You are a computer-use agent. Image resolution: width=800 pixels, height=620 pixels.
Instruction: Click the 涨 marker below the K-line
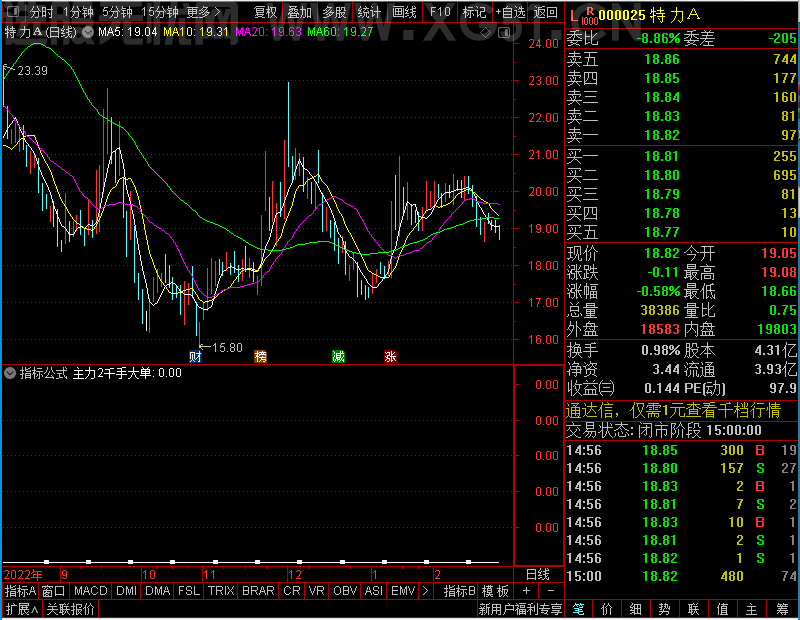[x=390, y=357]
